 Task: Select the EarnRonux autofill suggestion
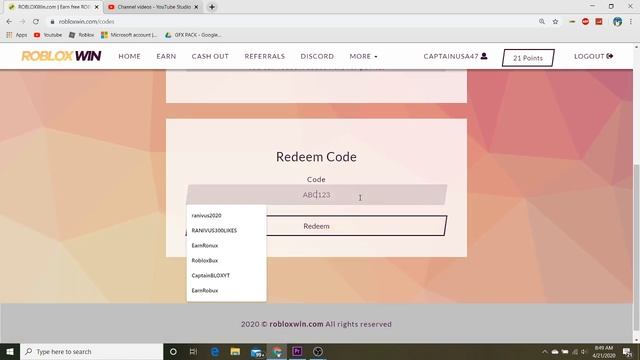click(226, 245)
